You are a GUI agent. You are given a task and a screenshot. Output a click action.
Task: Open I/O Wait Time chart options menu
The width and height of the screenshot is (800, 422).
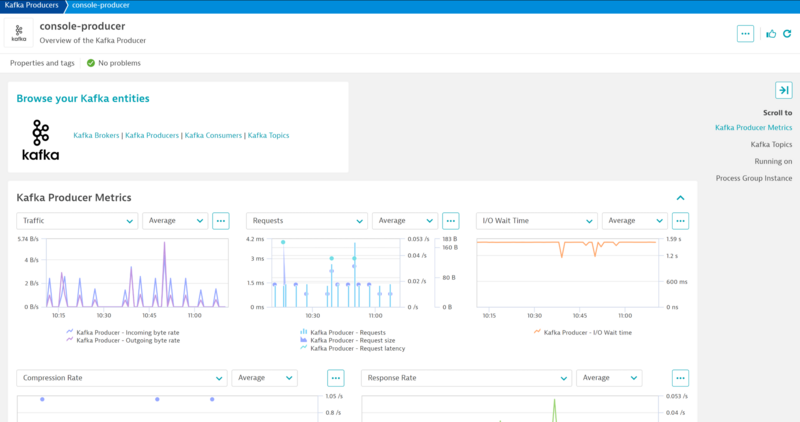pyautogui.click(x=681, y=221)
